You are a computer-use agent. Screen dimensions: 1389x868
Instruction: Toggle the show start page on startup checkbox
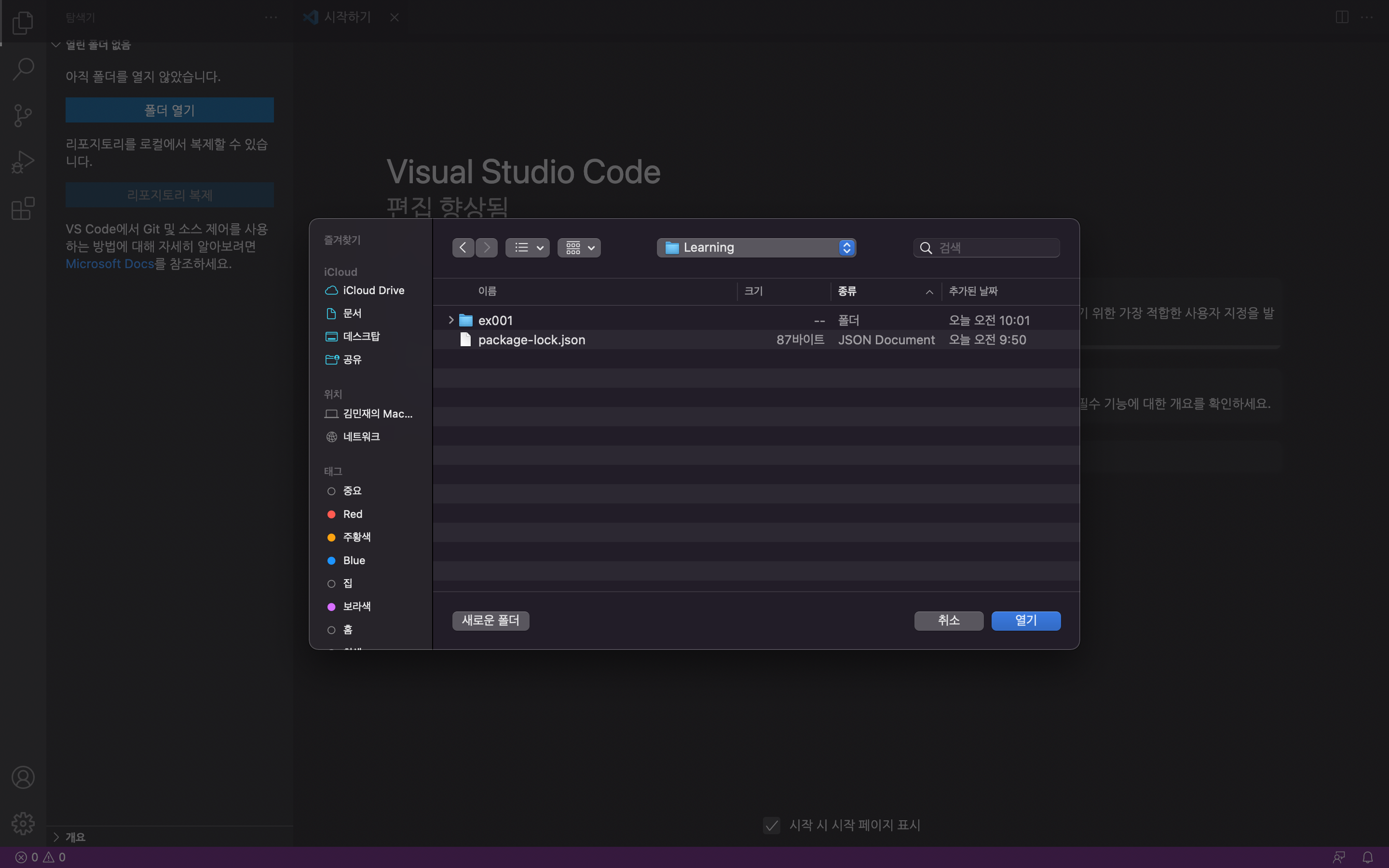771,826
